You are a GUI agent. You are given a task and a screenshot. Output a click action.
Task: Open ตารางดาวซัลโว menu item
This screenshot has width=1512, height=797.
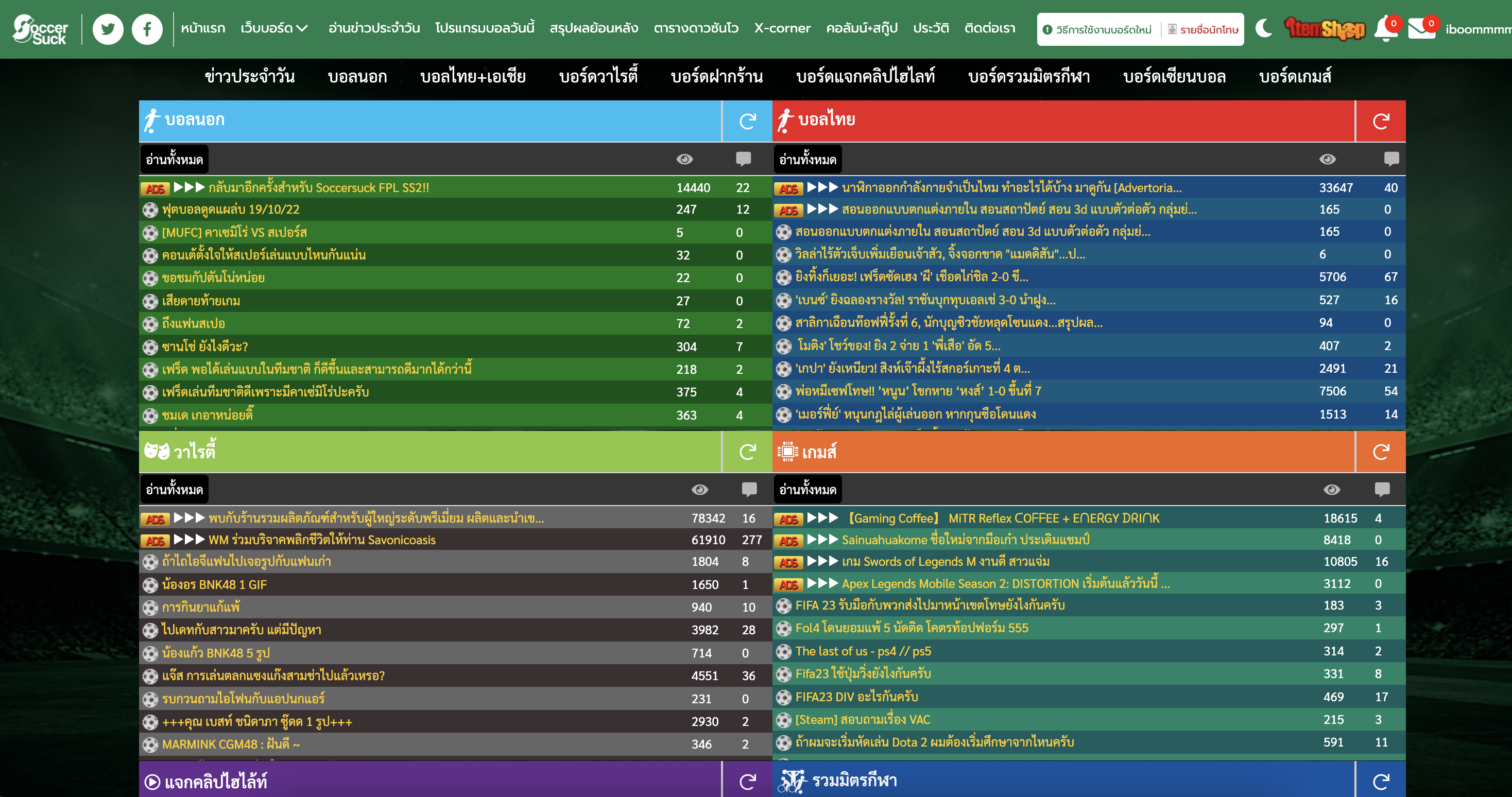pos(696,28)
